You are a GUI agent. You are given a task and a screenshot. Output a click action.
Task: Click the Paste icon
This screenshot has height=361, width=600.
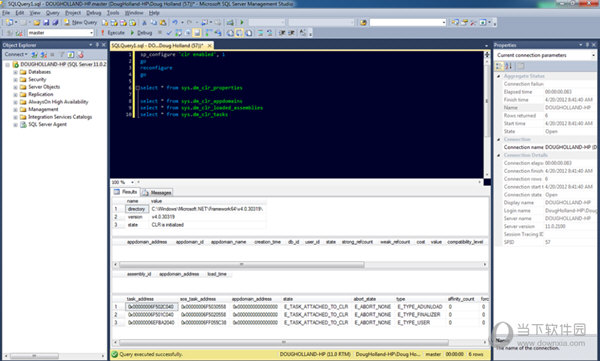point(163,23)
